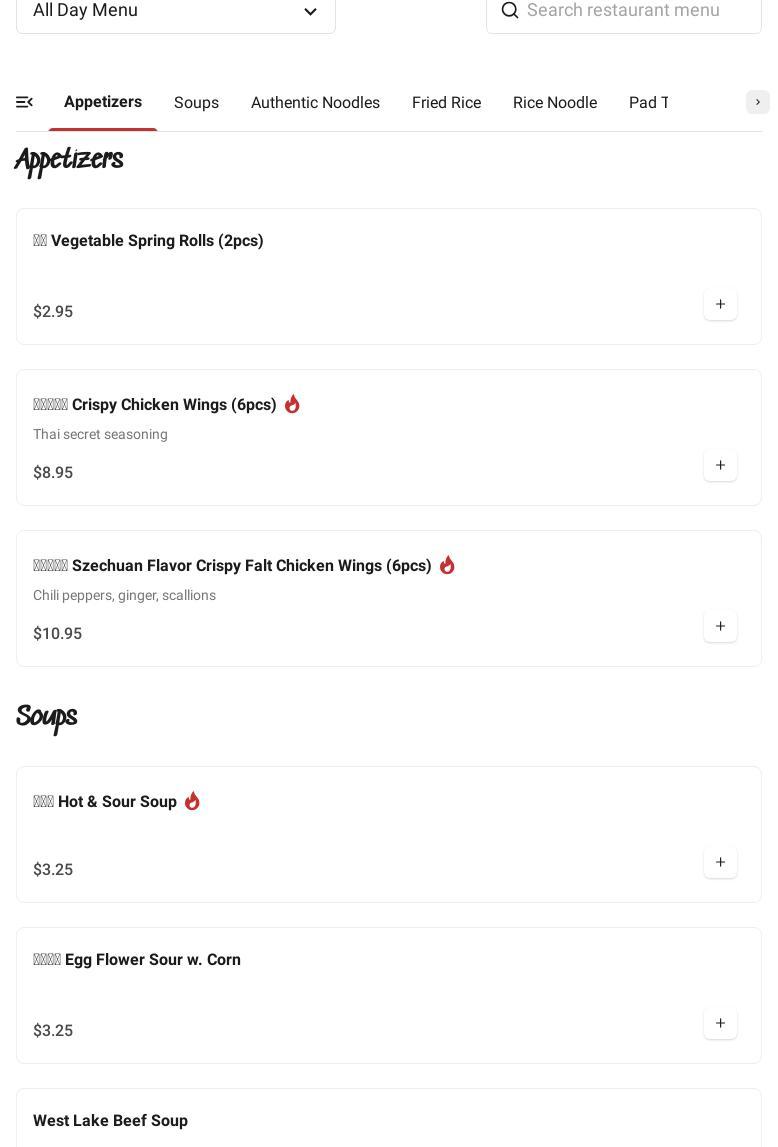Add Hot & Sour Soup to order

(x=720, y=862)
